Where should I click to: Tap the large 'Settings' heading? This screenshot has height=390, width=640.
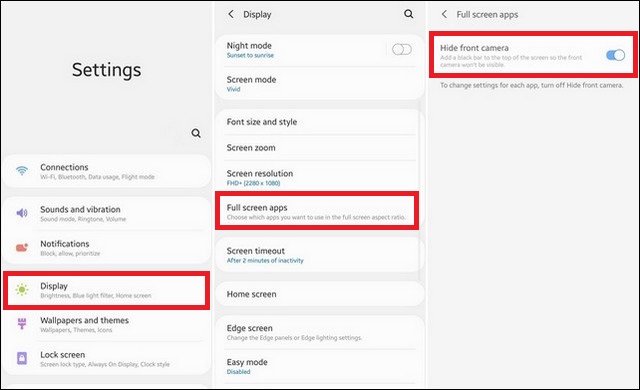[x=107, y=70]
